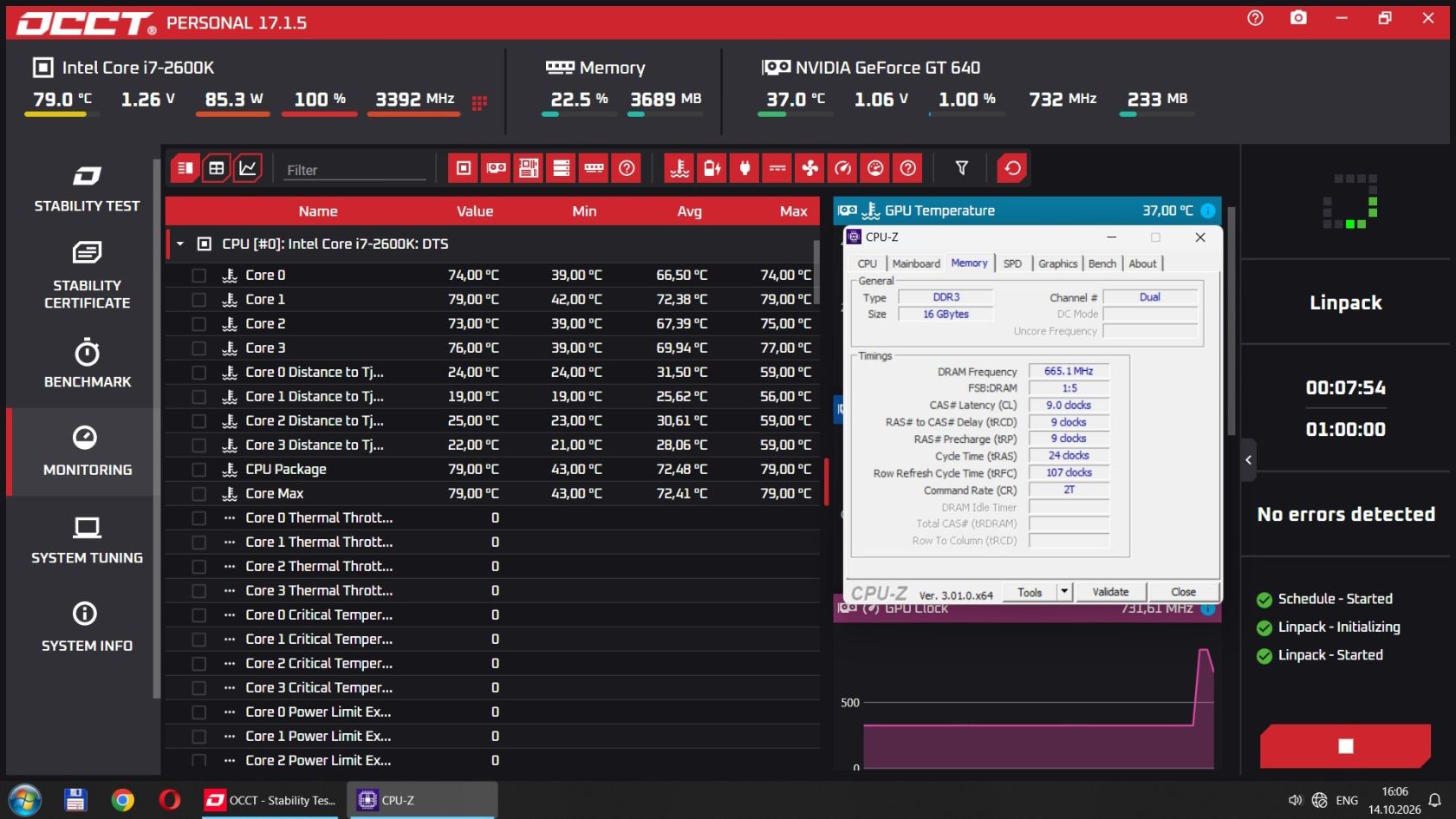1456x819 pixels.
Task: Open the System Info section
Action: (x=87, y=627)
